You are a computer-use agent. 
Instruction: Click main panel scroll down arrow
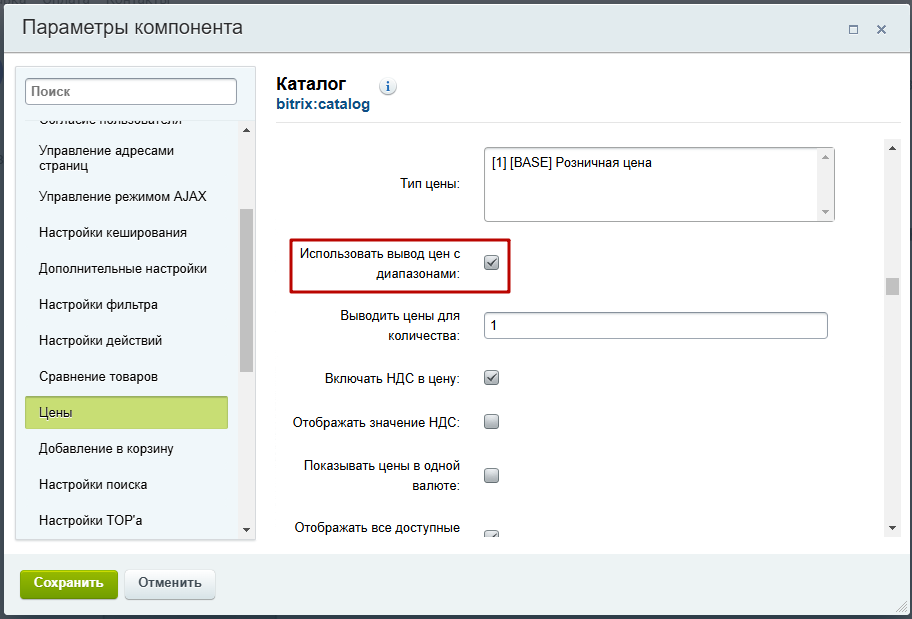[893, 528]
